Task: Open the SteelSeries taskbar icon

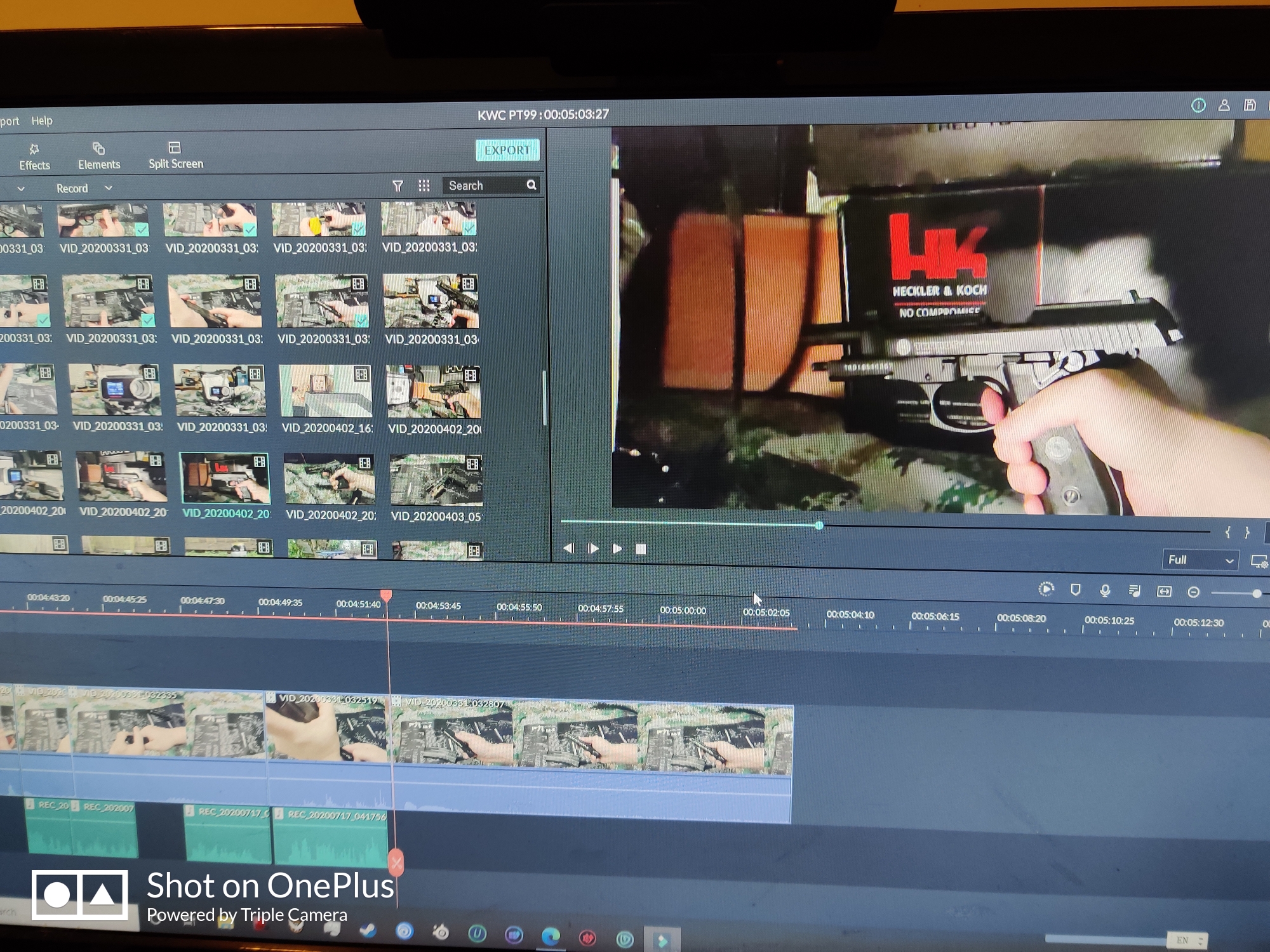Action: pyautogui.click(x=440, y=932)
